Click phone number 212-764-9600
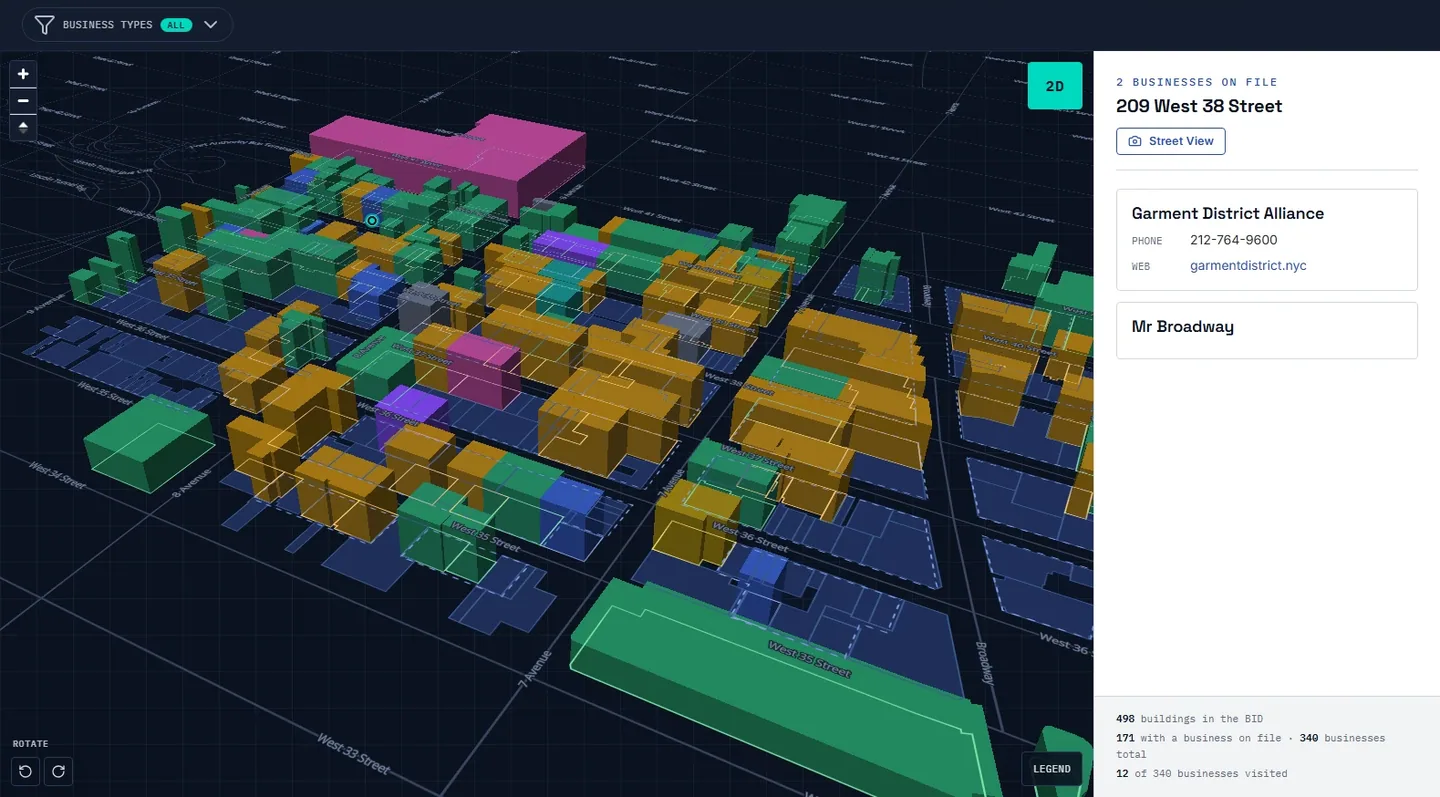The width and height of the screenshot is (1440, 797). point(1233,240)
